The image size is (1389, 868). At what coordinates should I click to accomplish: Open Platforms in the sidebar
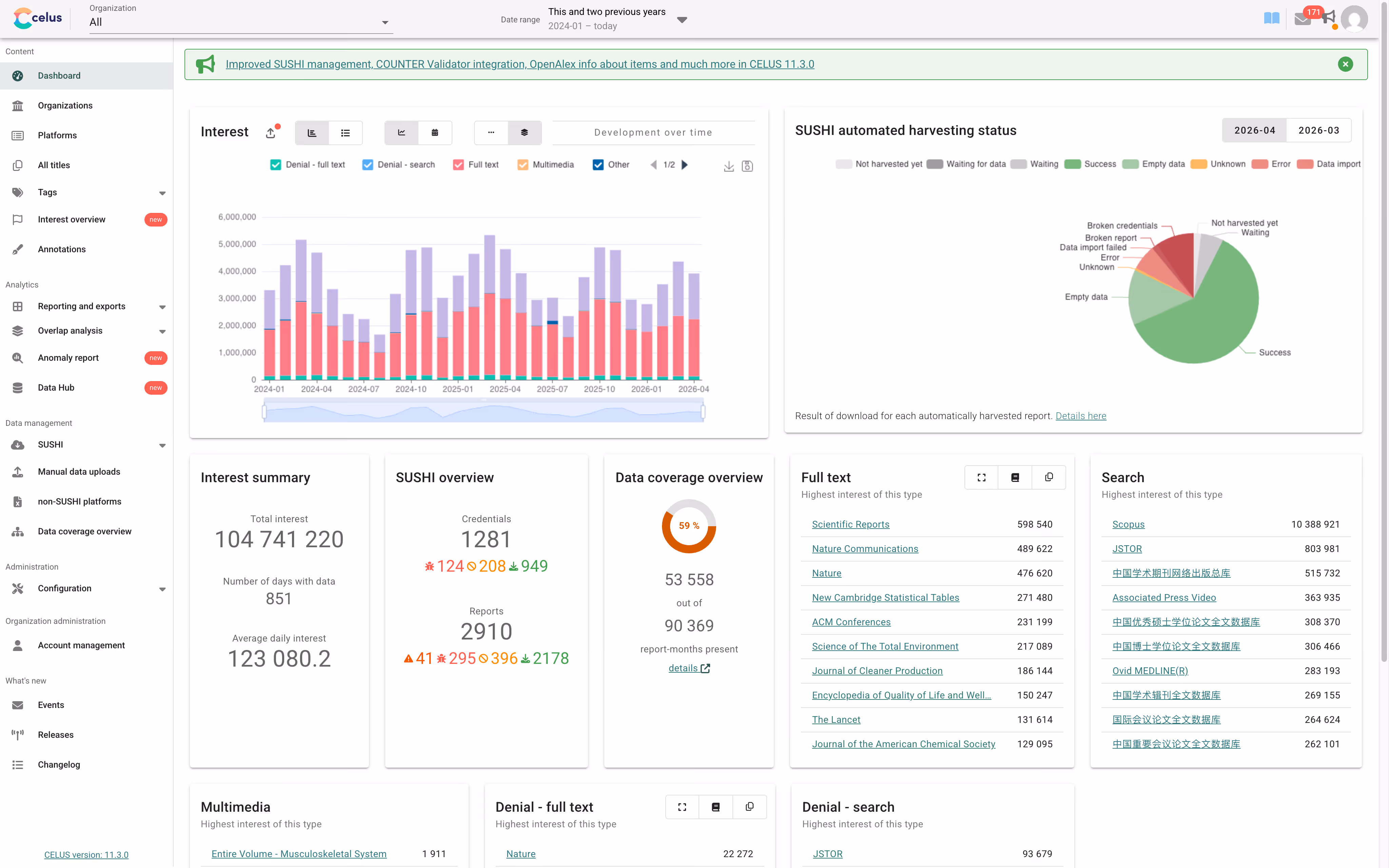click(87, 136)
